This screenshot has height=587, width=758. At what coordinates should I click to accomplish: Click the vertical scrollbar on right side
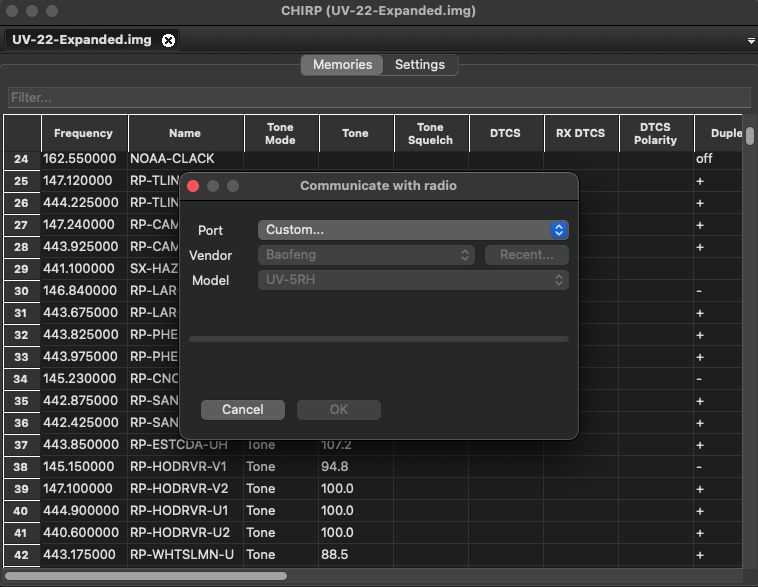pyautogui.click(x=750, y=135)
